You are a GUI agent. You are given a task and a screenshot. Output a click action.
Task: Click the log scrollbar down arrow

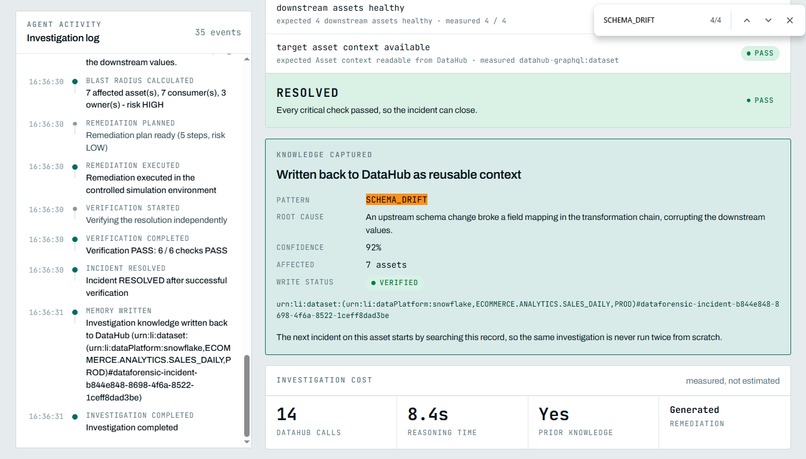click(247, 442)
